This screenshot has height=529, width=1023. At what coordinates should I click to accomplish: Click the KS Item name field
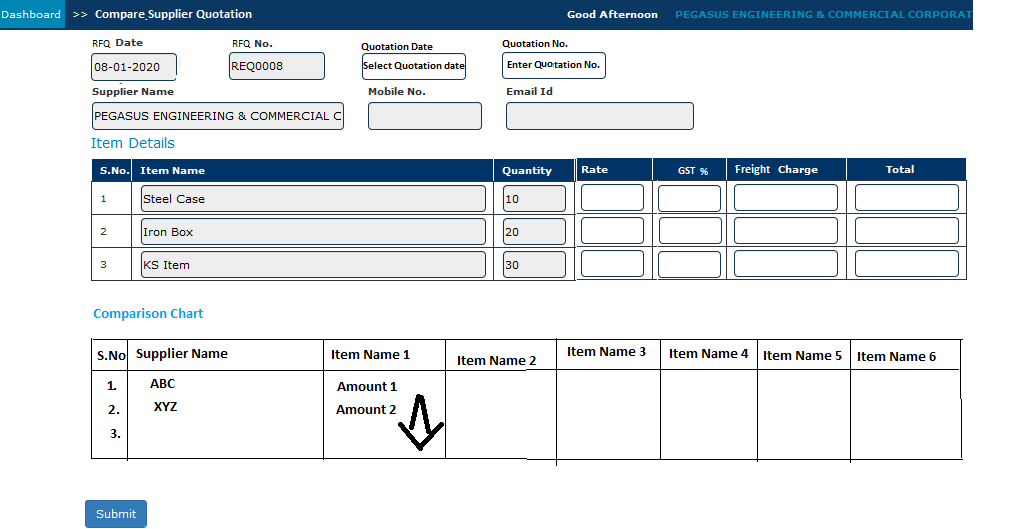coord(313,265)
